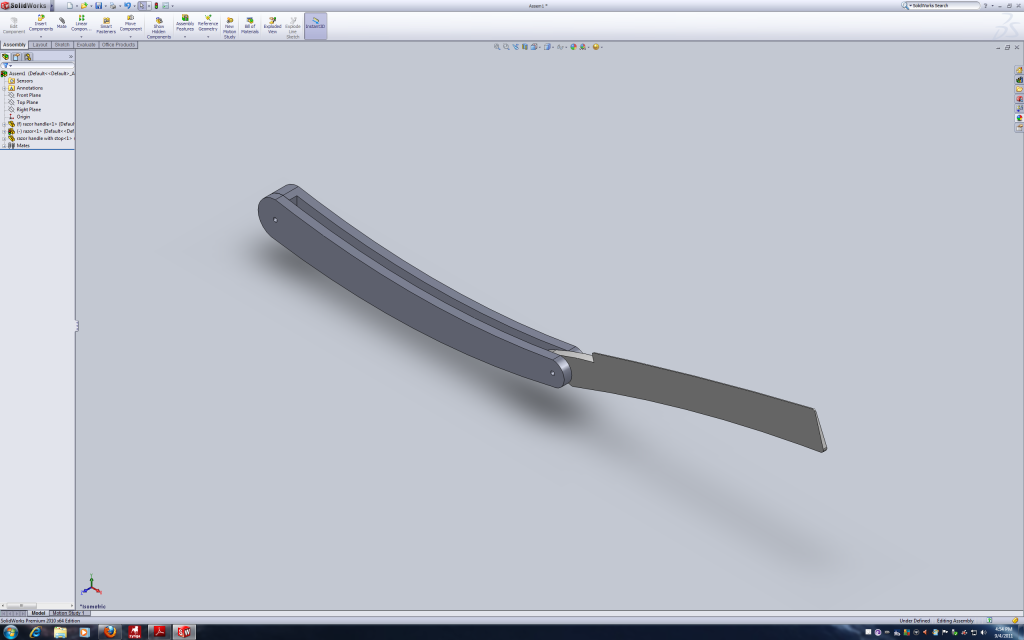Open the Display Style cube icon
Viewport: 1024px width, 640px height.
tap(547, 47)
